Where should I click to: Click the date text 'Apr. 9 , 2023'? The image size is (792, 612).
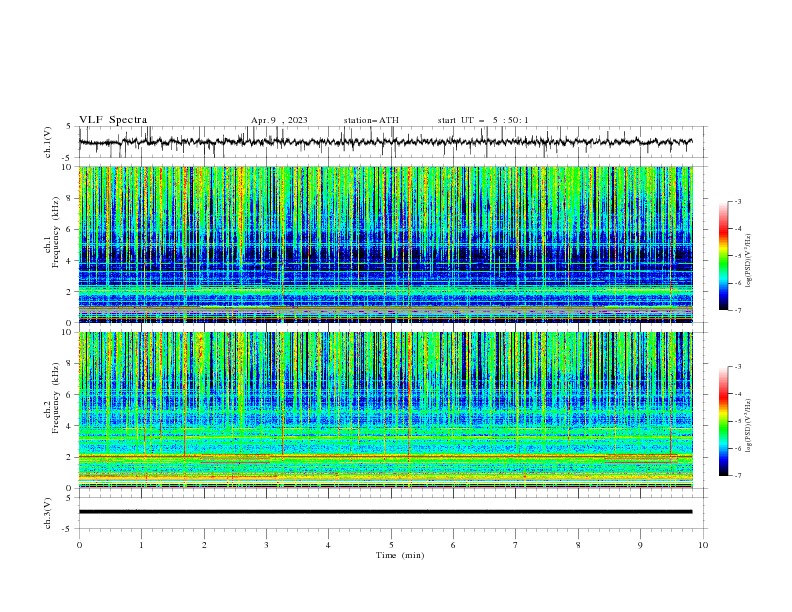tap(279, 120)
